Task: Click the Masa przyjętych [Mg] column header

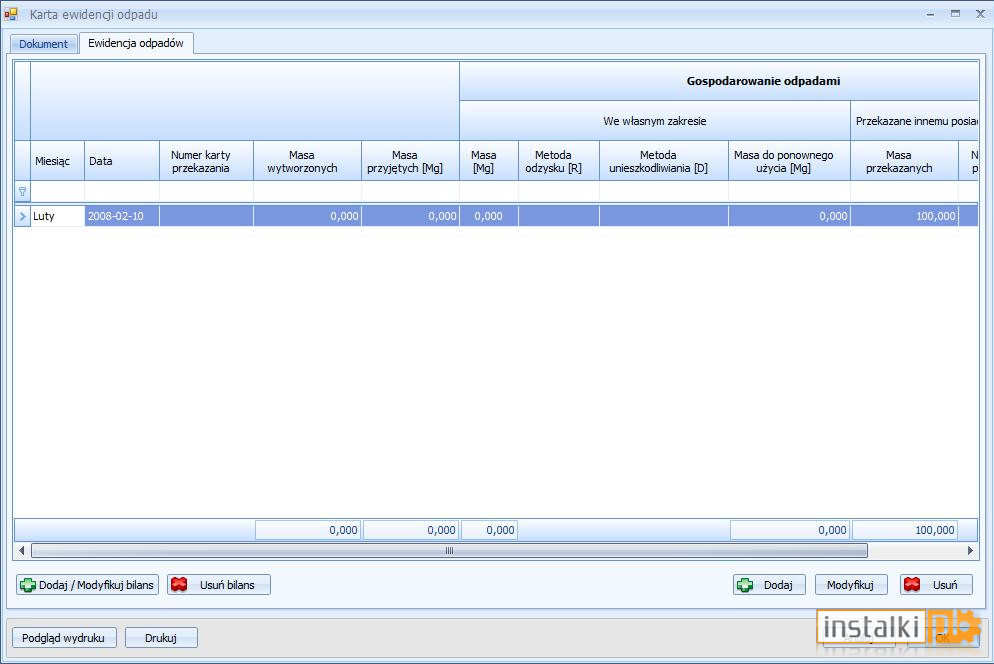Action: [410, 161]
